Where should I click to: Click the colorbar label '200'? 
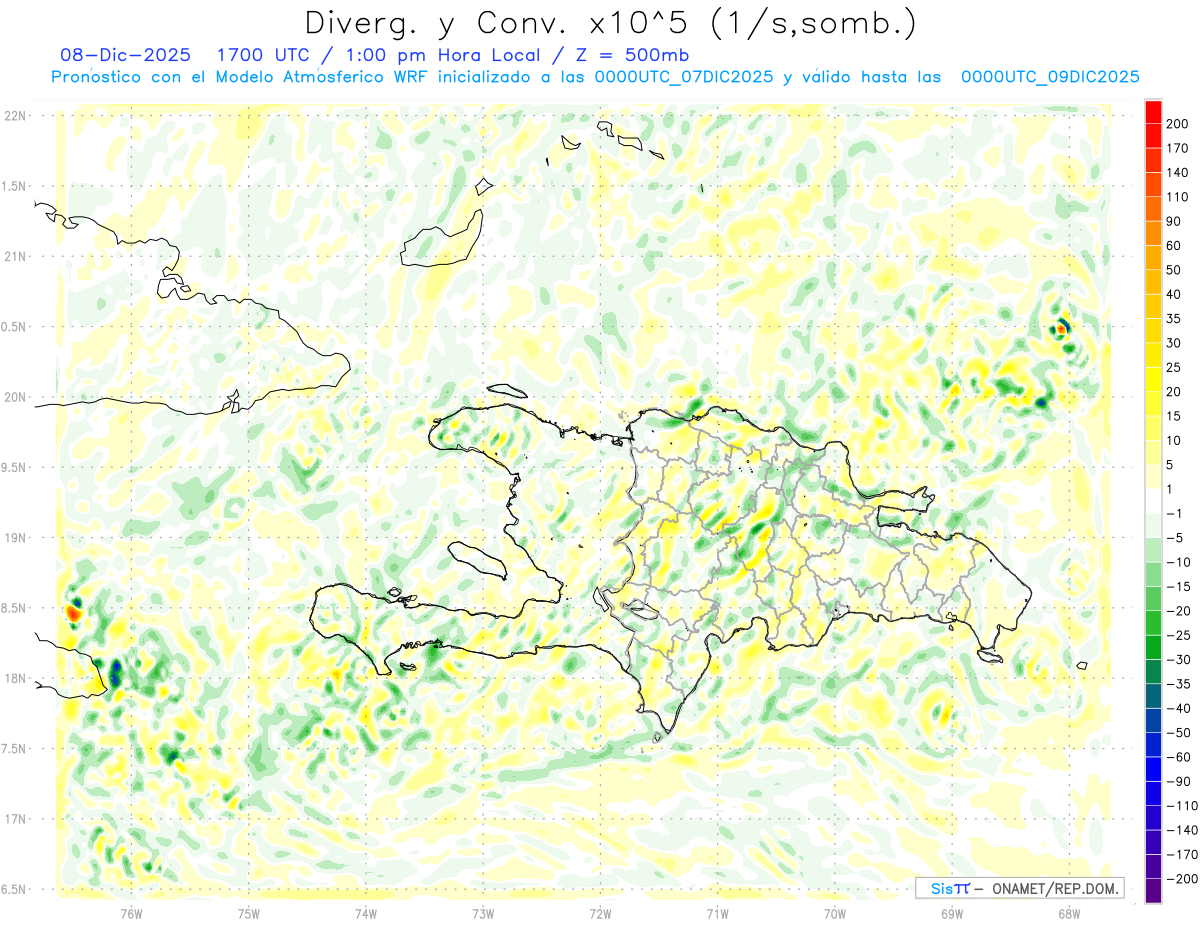click(1179, 123)
